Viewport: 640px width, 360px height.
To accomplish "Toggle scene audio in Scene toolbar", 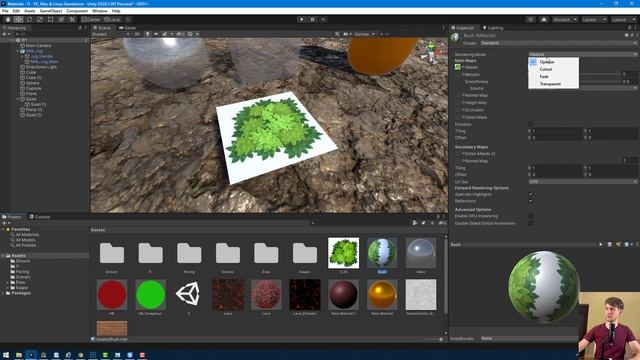I will (156, 34).
